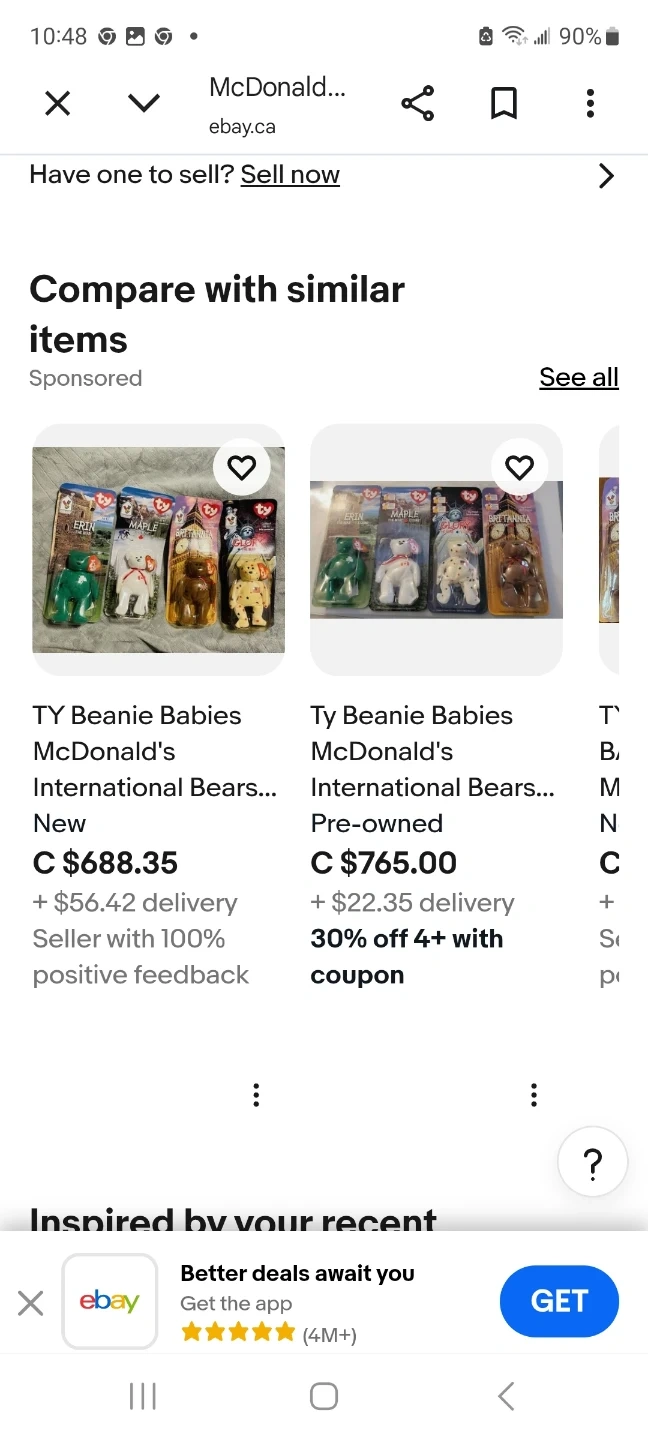Expand the Have one to sell arrow
Screen dimensions: 648x1440
tap(606, 176)
